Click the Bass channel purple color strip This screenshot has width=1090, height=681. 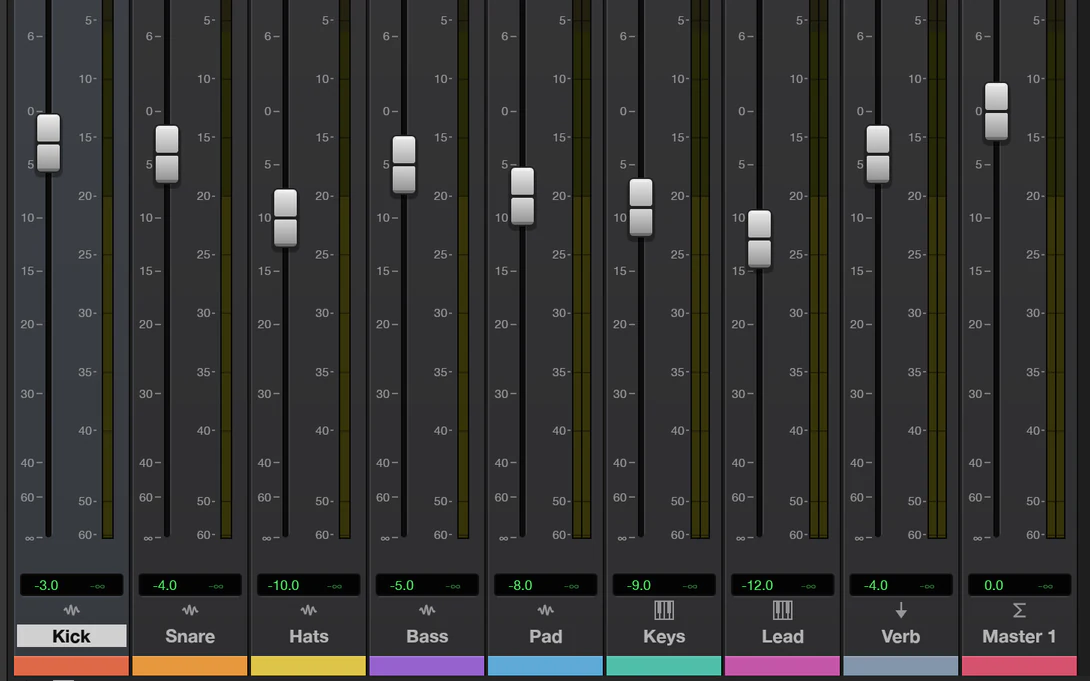427,666
